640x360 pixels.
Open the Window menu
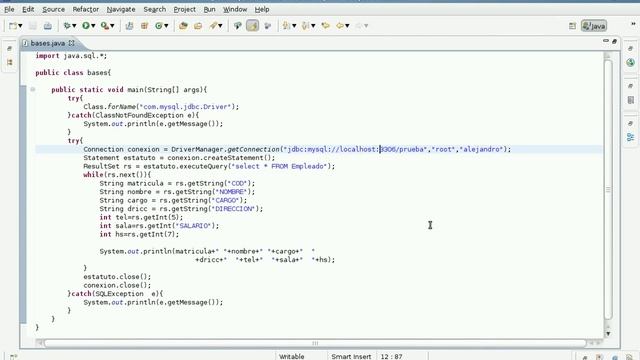coord(235,9)
